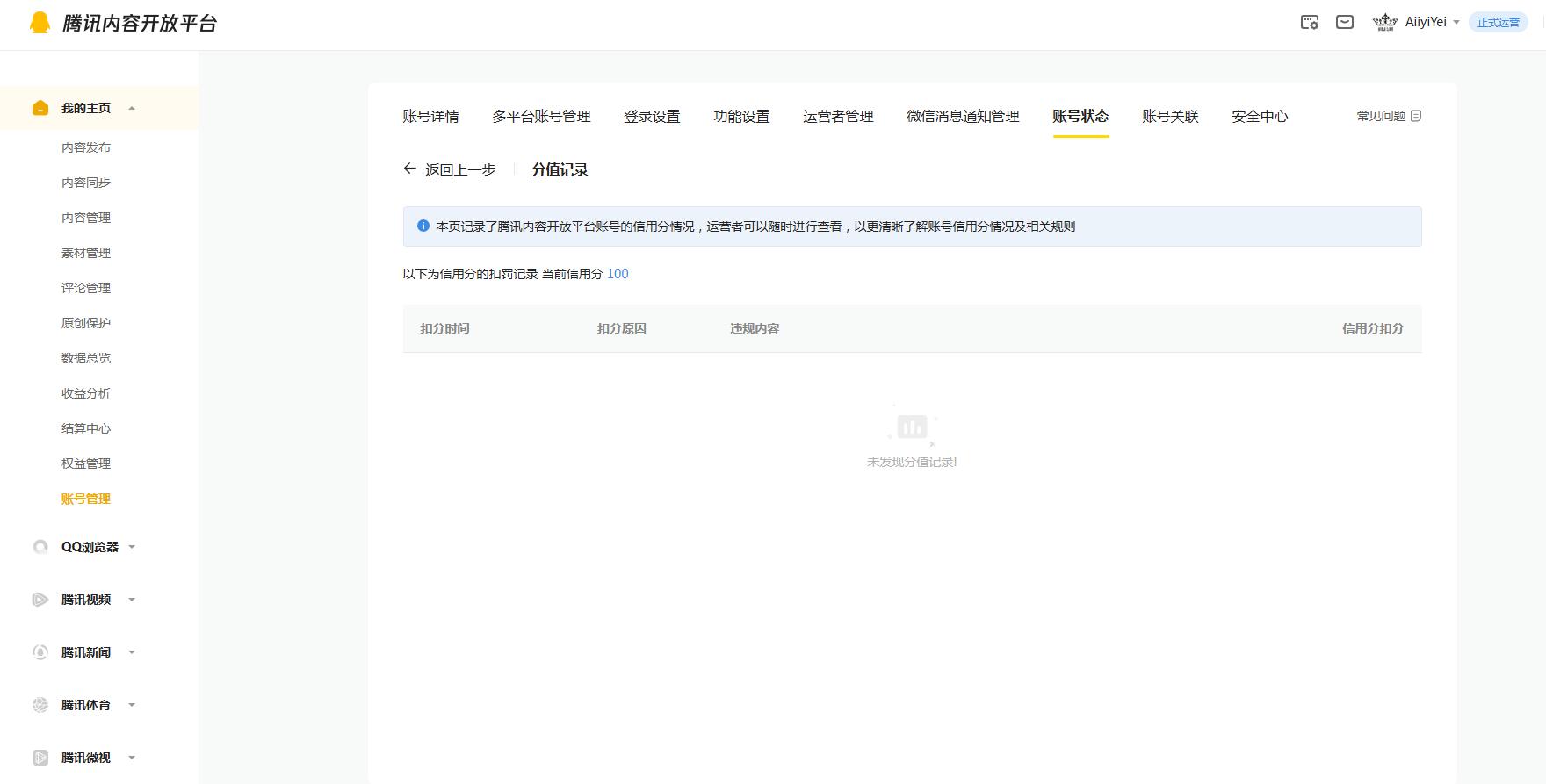
Task: Open the mail message icon in header
Action: 1345,22
